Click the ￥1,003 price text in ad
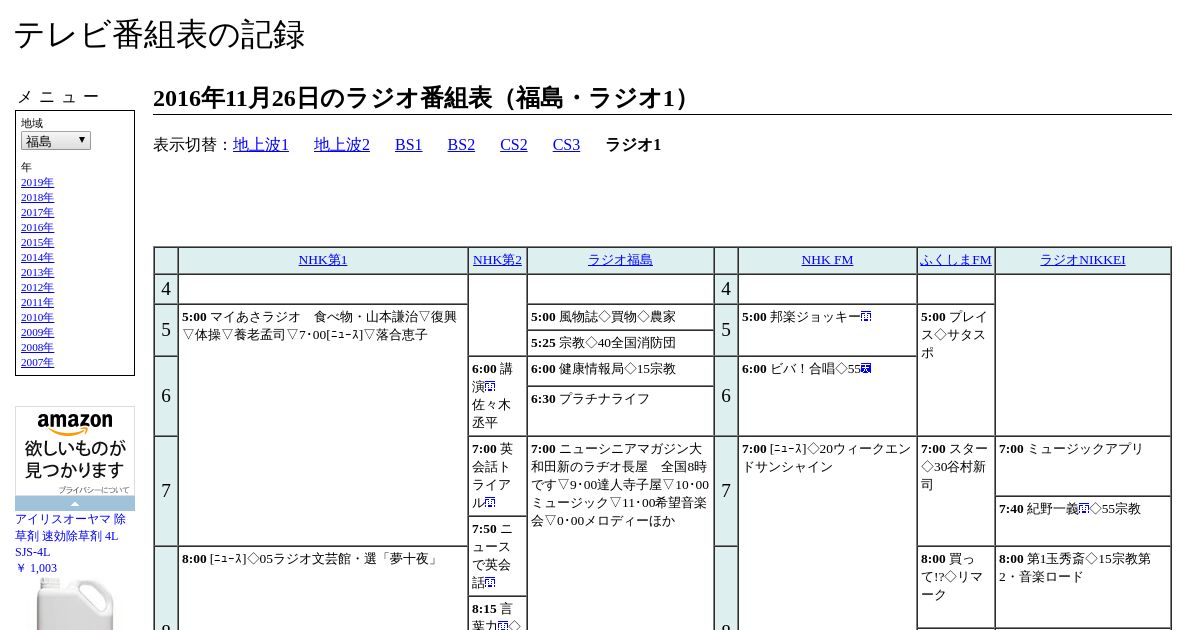This screenshot has height=630, width=1200. tap(36, 568)
